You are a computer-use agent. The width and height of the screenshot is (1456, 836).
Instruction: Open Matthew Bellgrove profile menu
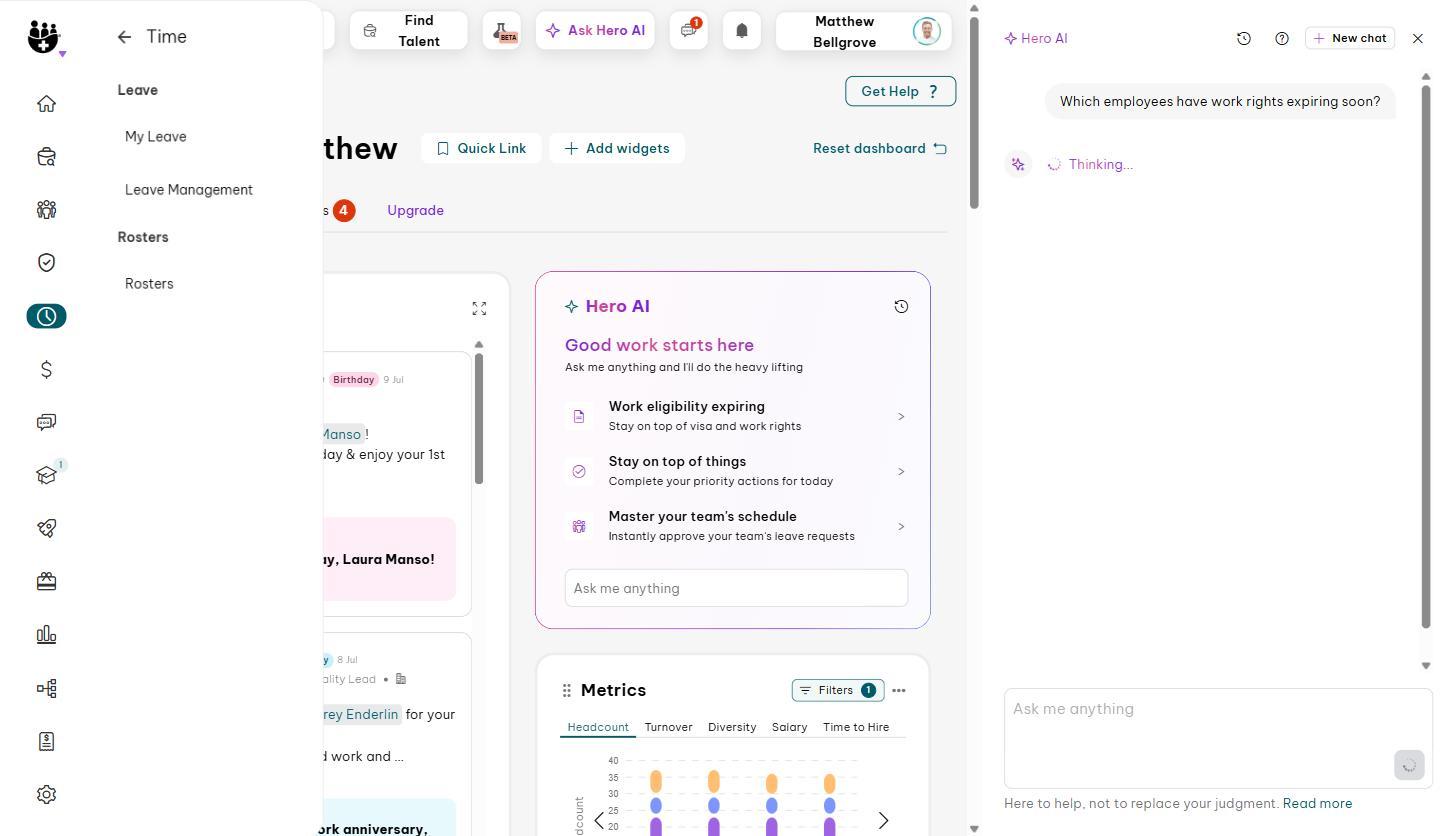[x=864, y=31]
